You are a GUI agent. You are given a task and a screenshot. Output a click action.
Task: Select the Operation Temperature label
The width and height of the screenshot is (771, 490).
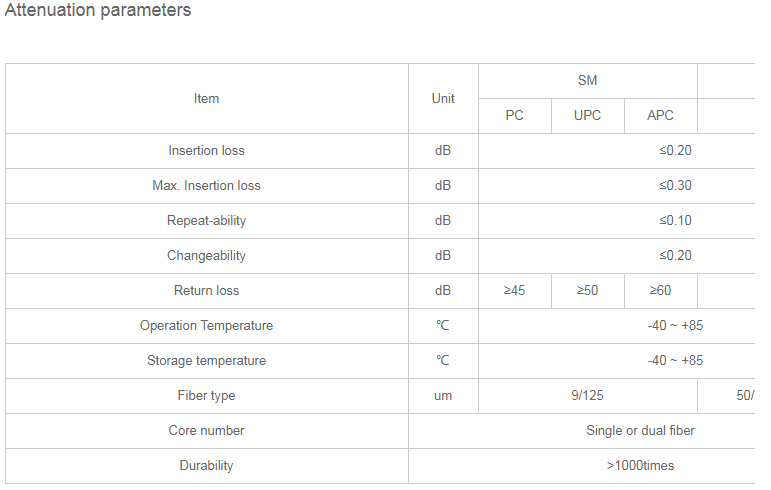[x=207, y=325]
